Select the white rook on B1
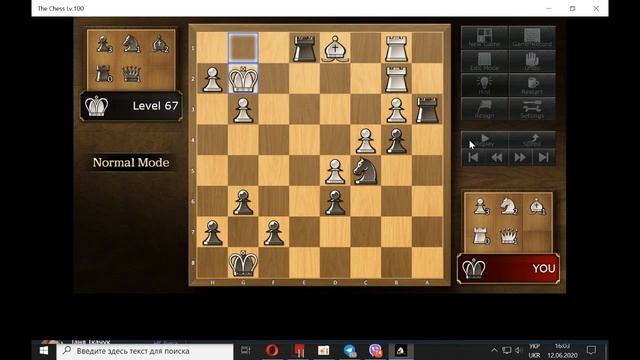640x360 pixels. (396, 48)
